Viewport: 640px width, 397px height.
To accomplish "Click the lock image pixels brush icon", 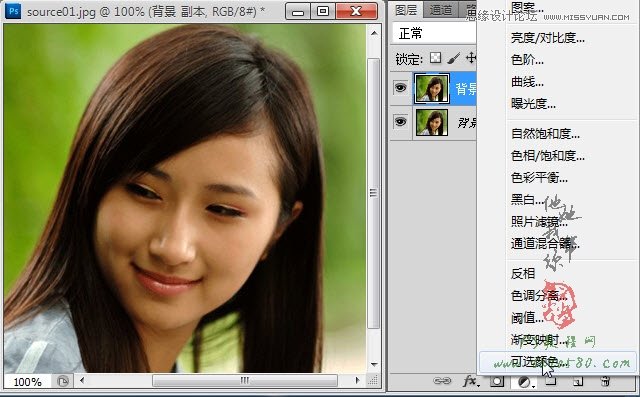I will 453,58.
